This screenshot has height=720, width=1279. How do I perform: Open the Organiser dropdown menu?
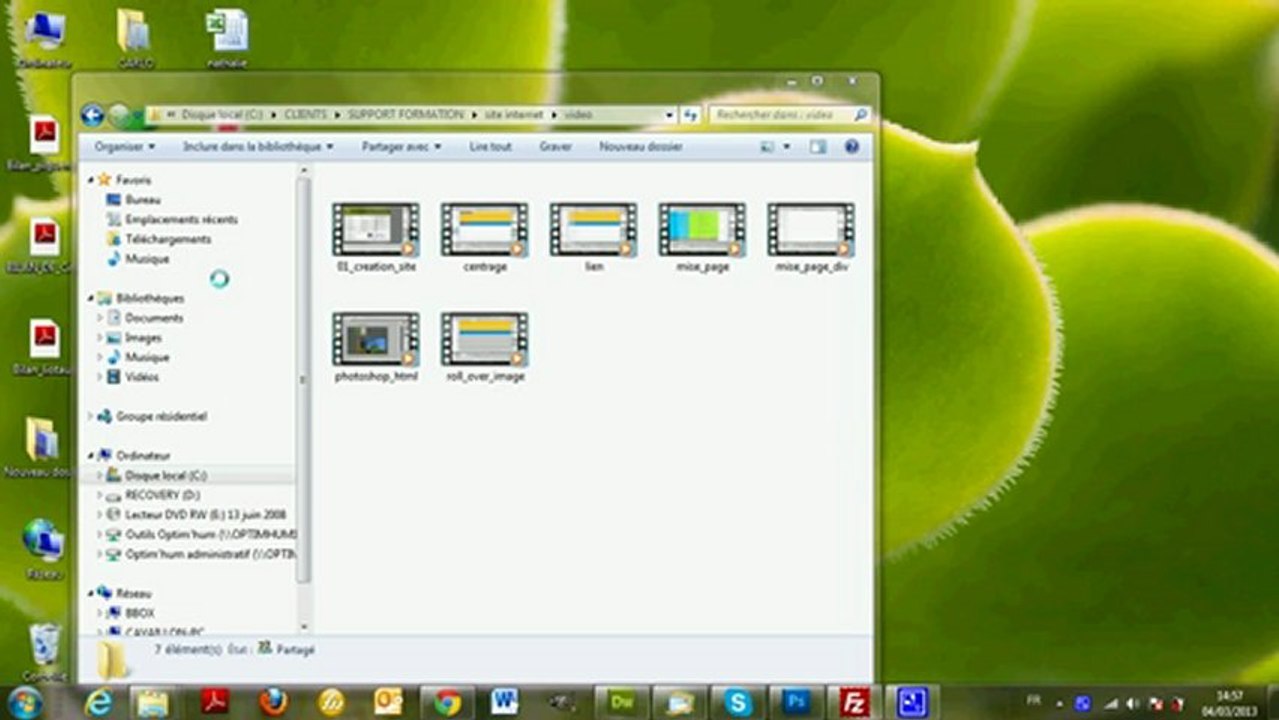tap(125, 147)
